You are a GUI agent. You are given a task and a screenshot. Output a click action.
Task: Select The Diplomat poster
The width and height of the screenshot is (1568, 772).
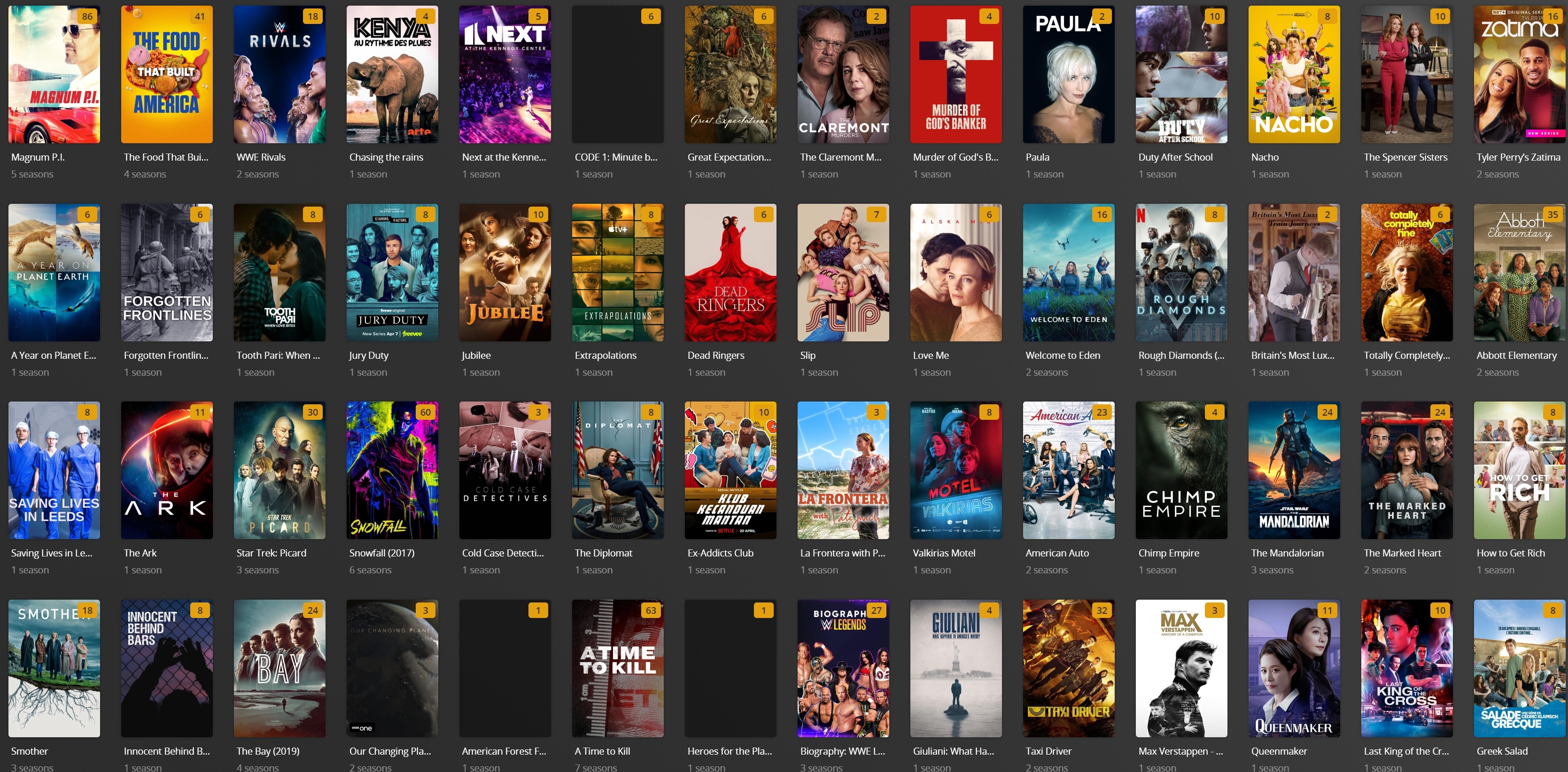(618, 470)
